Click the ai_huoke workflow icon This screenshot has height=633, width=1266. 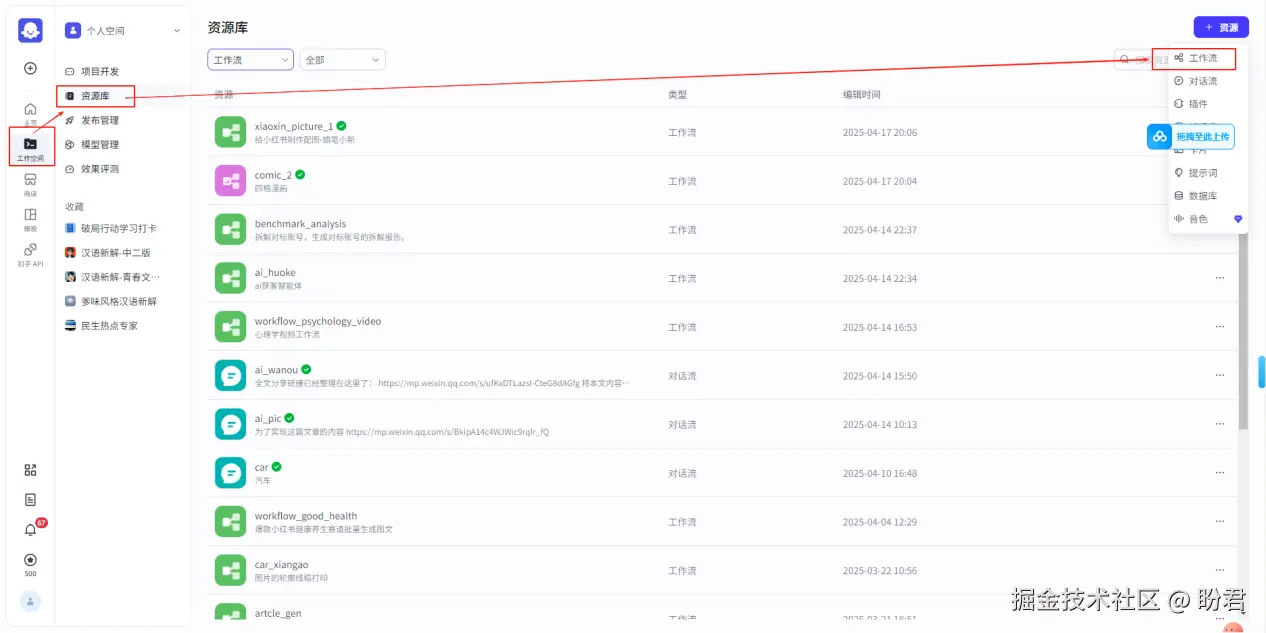pos(230,278)
